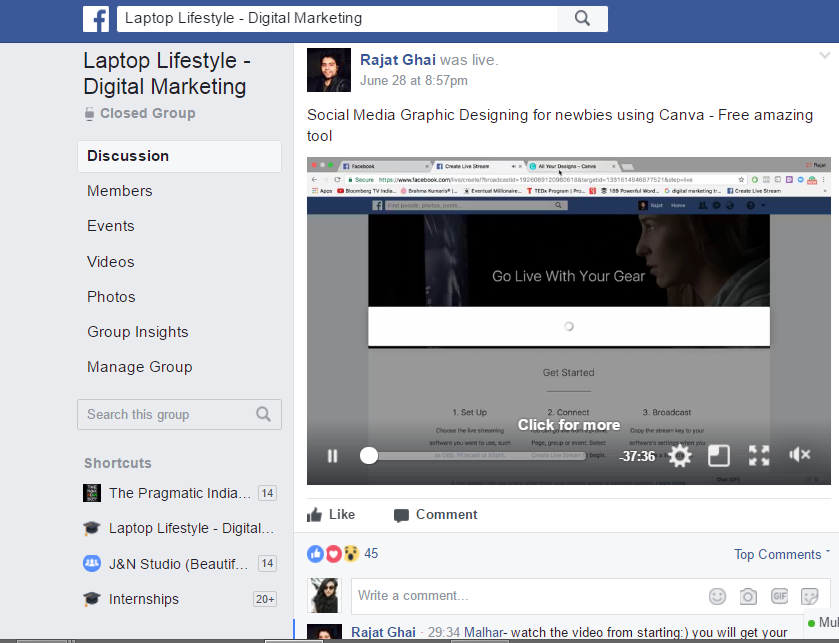839x643 pixels.
Task: Open Manage Group
Action: coord(140,367)
